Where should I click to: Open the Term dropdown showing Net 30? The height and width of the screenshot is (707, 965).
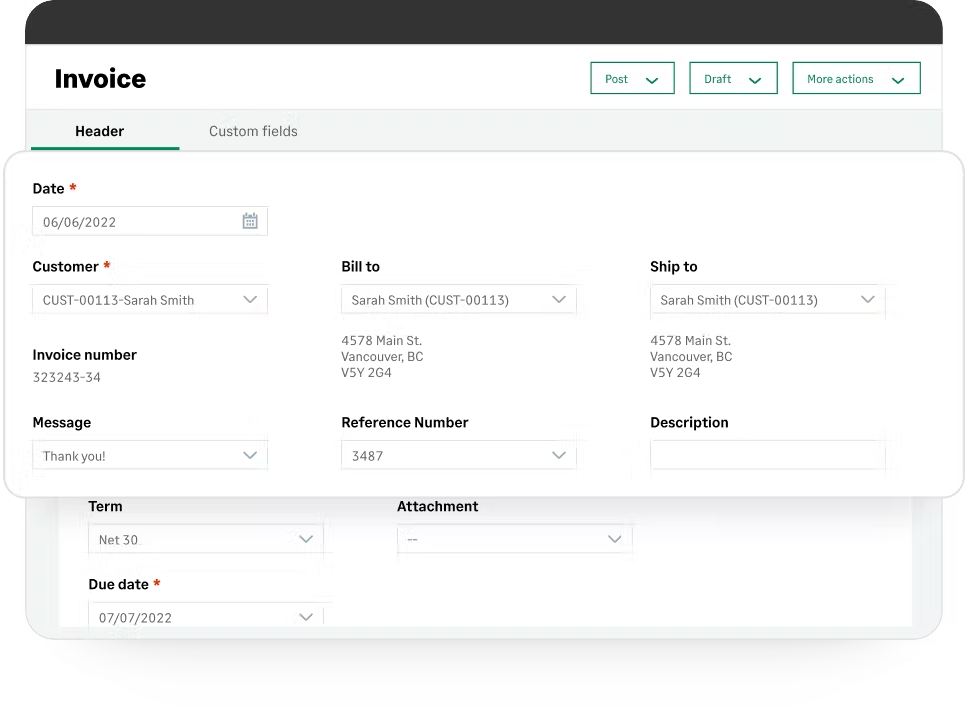(206, 539)
